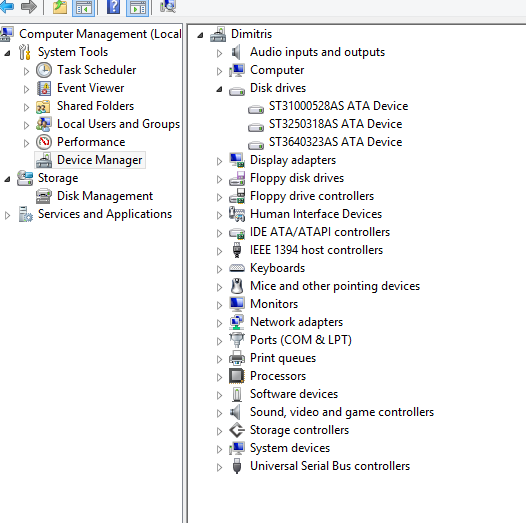Select ST31000528AS ATA Device disk icon

256,108
